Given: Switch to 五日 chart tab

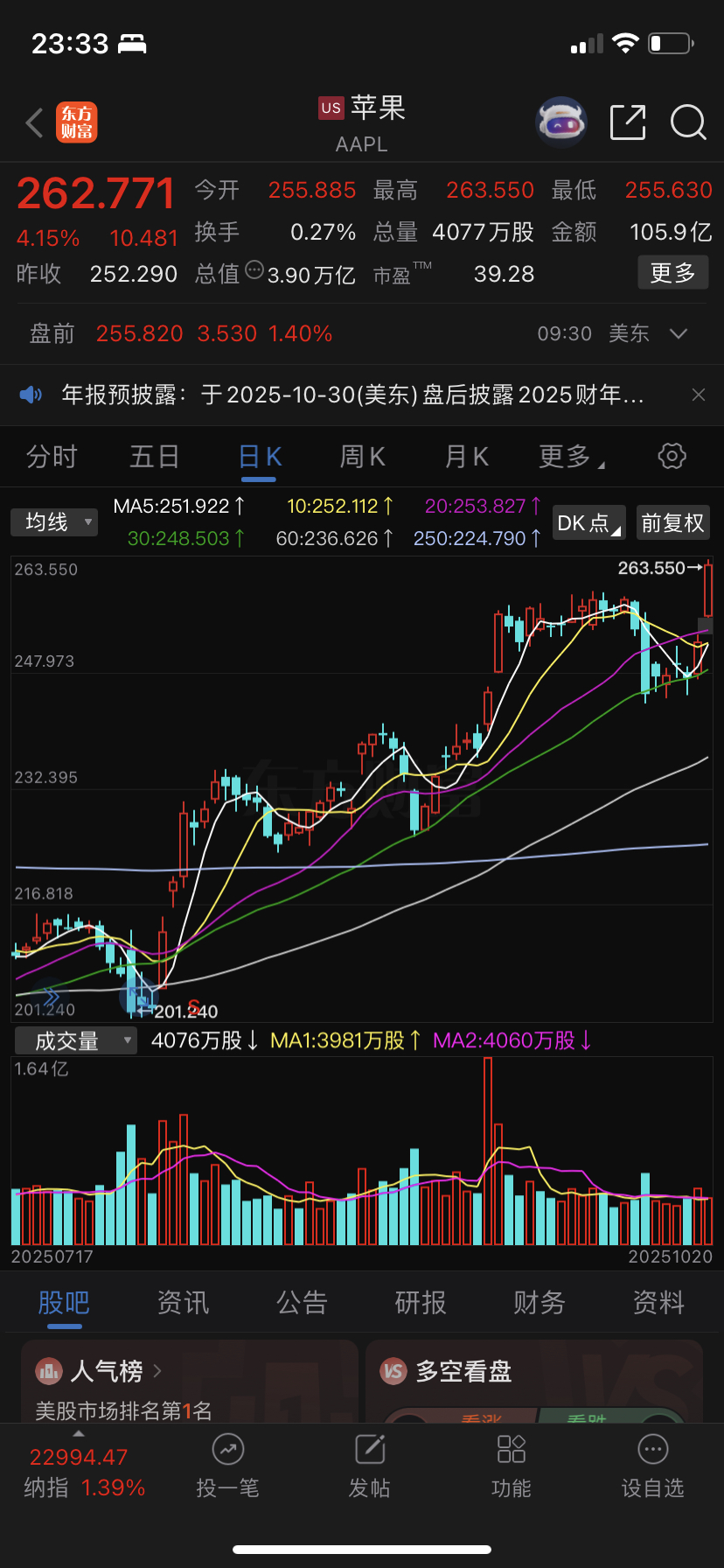Looking at the screenshot, I should pyautogui.click(x=155, y=457).
